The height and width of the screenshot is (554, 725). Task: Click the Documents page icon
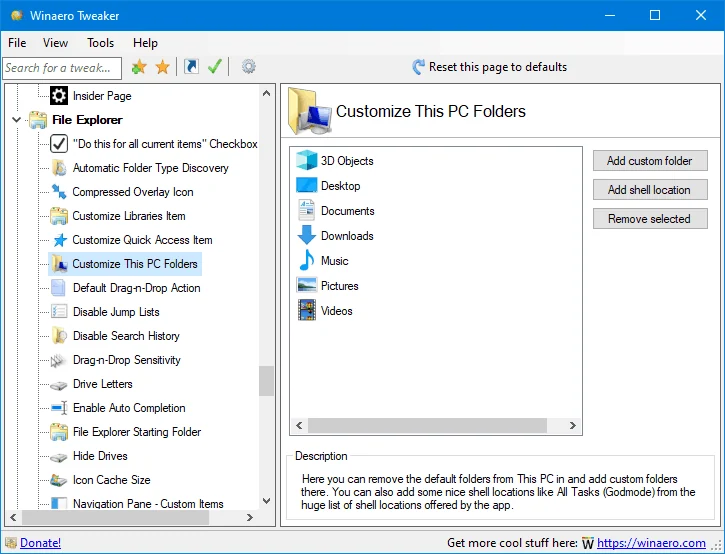pos(306,210)
